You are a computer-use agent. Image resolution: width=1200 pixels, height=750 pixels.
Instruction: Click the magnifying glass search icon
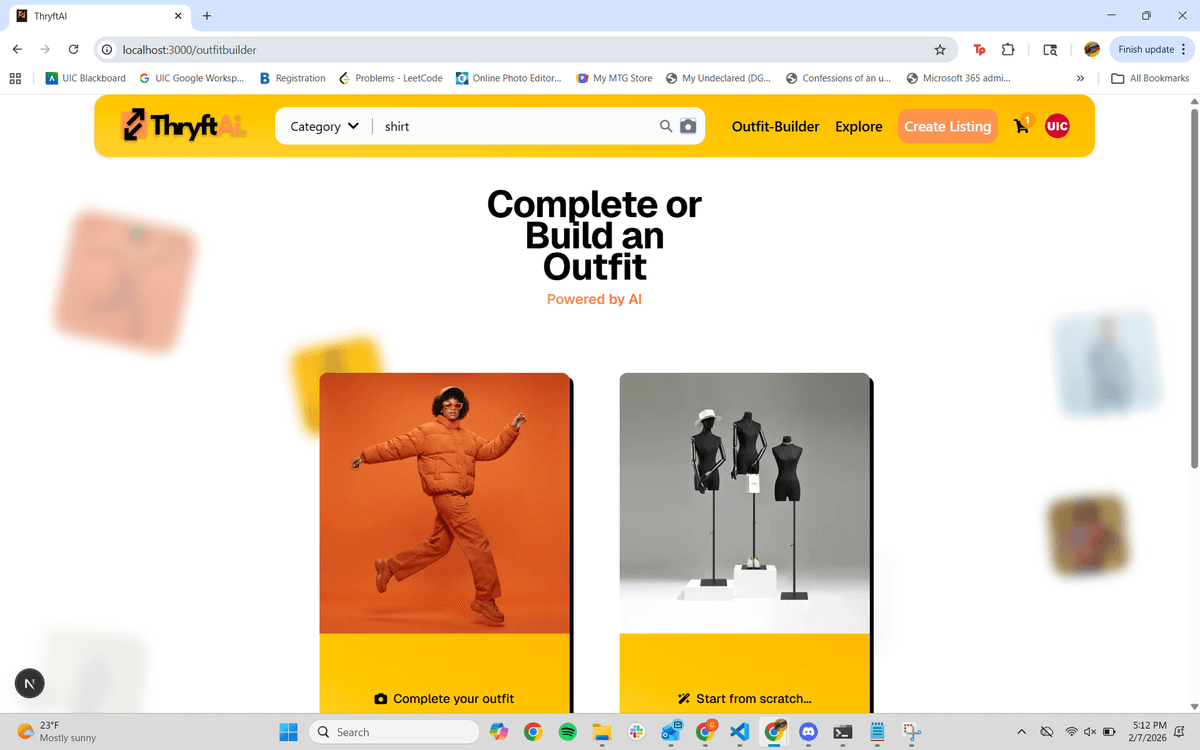(664, 126)
